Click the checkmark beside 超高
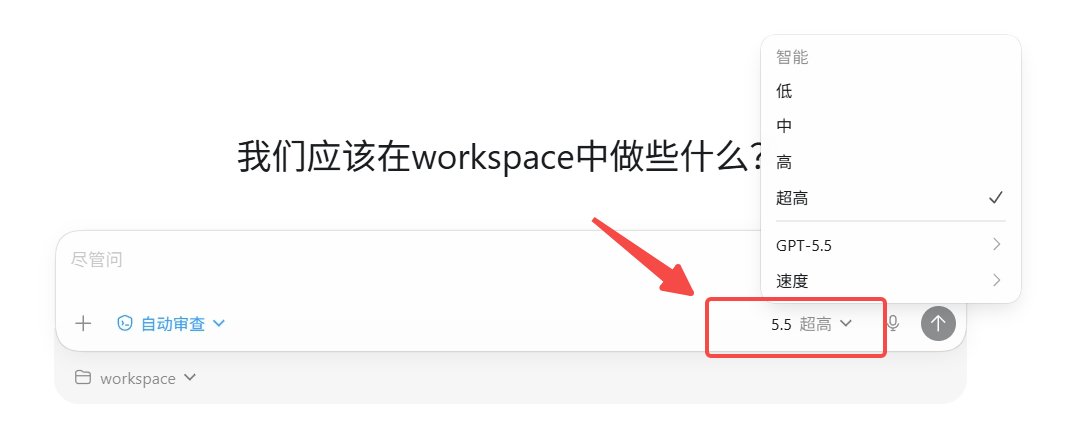Viewport: 1073px width, 440px height. [996, 198]
